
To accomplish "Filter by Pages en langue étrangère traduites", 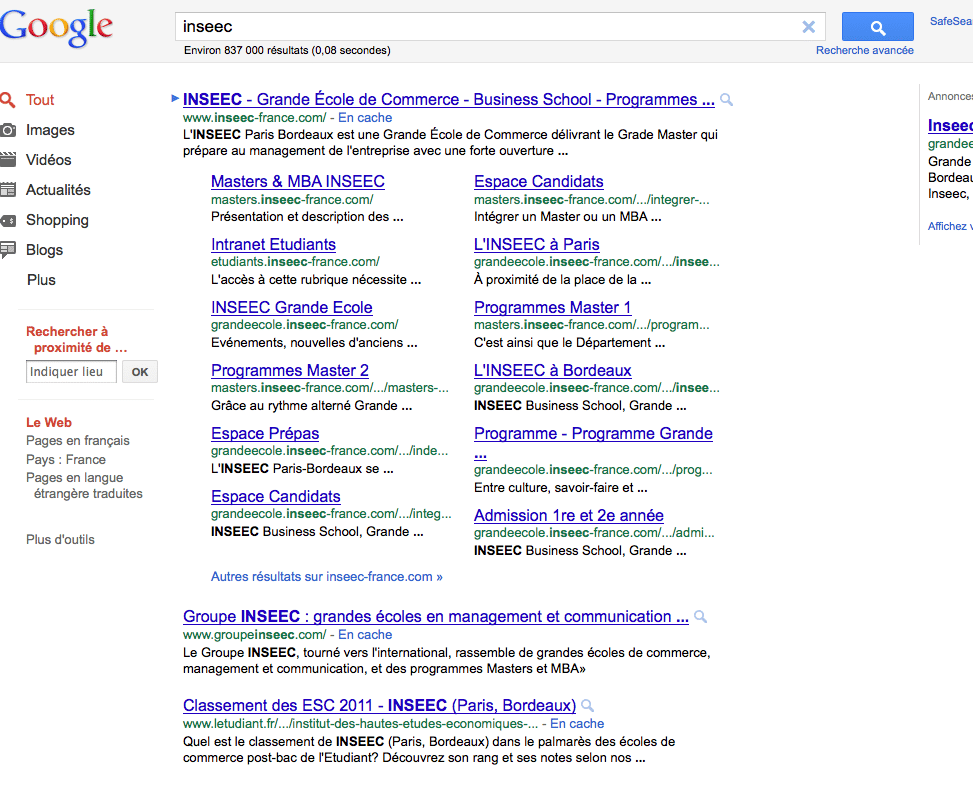I will pyautogui.click(x=84, y=486).
